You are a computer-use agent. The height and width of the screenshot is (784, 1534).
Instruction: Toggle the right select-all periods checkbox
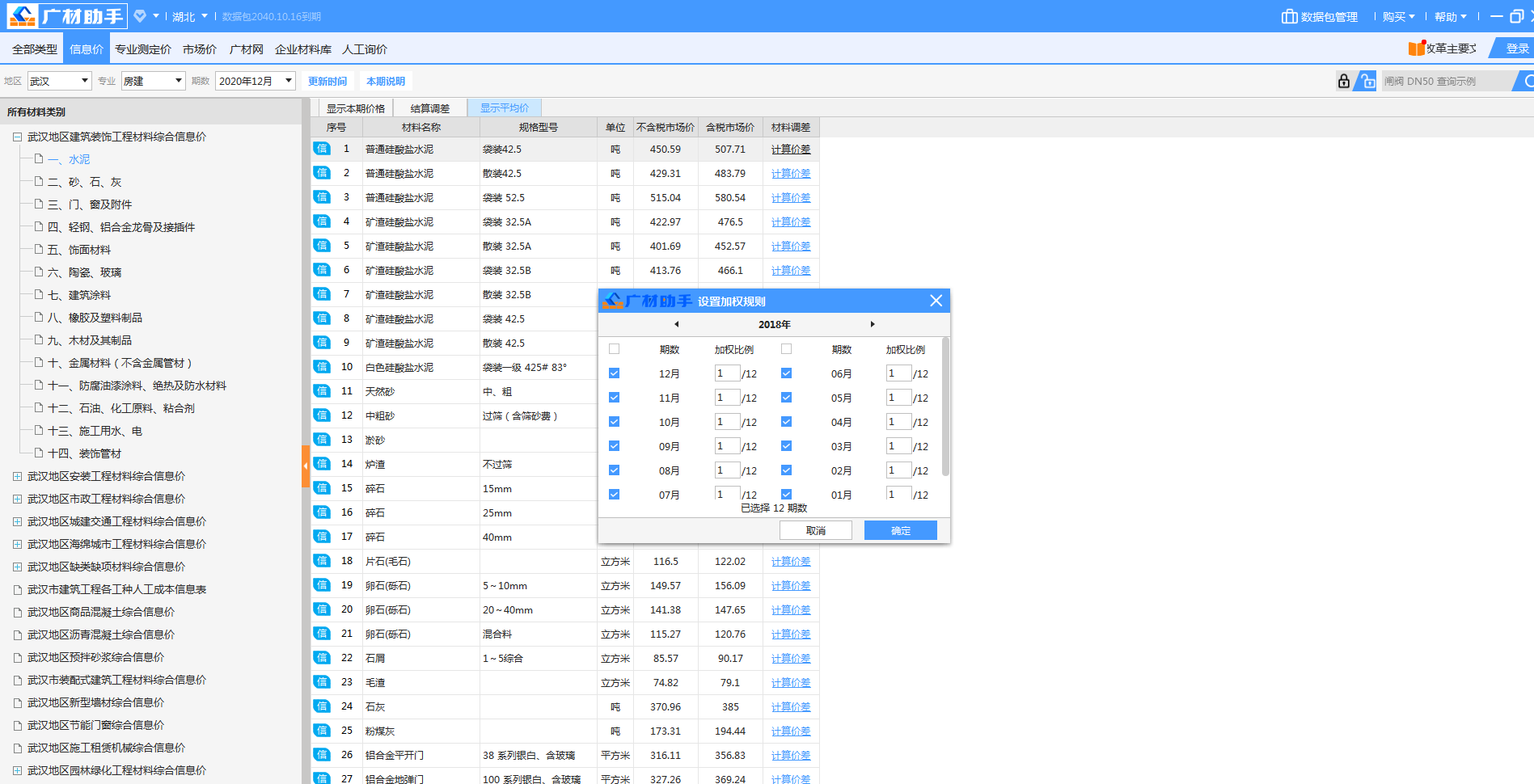tap(786, 349)
